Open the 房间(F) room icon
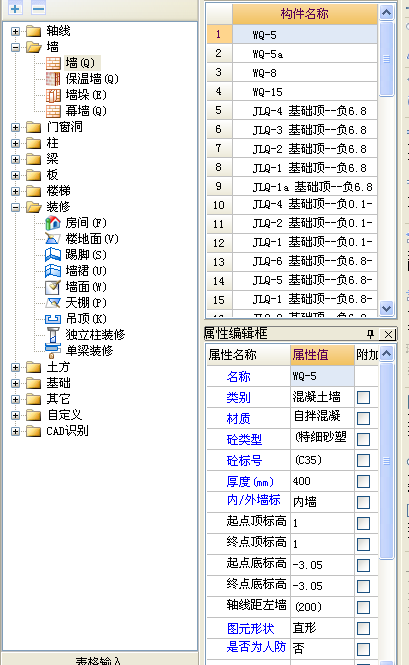 53,223
